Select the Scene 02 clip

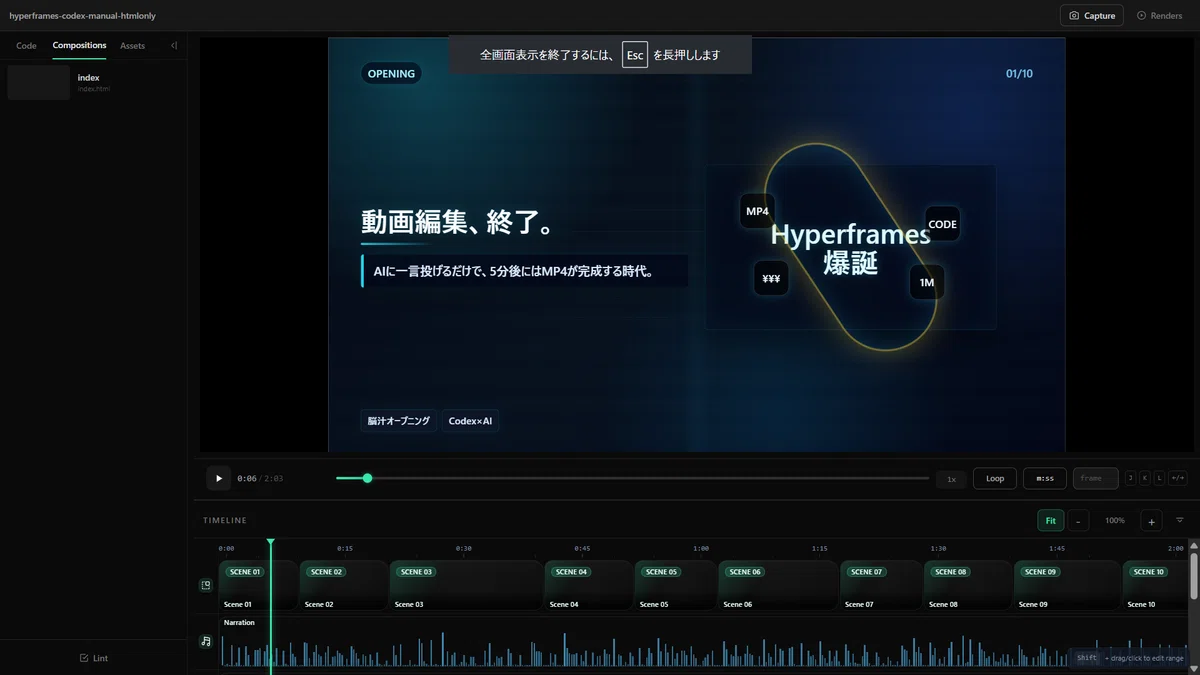pos(344,585)
